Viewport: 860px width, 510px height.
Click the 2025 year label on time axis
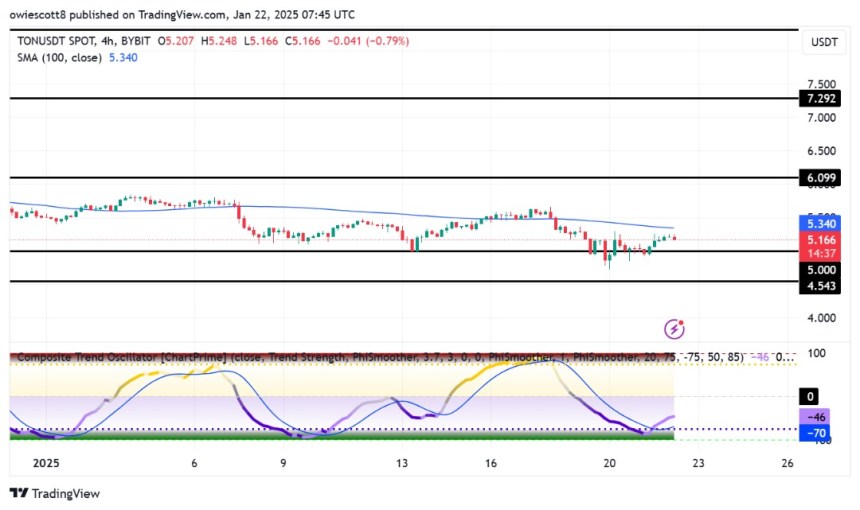(x=46, y=463)
